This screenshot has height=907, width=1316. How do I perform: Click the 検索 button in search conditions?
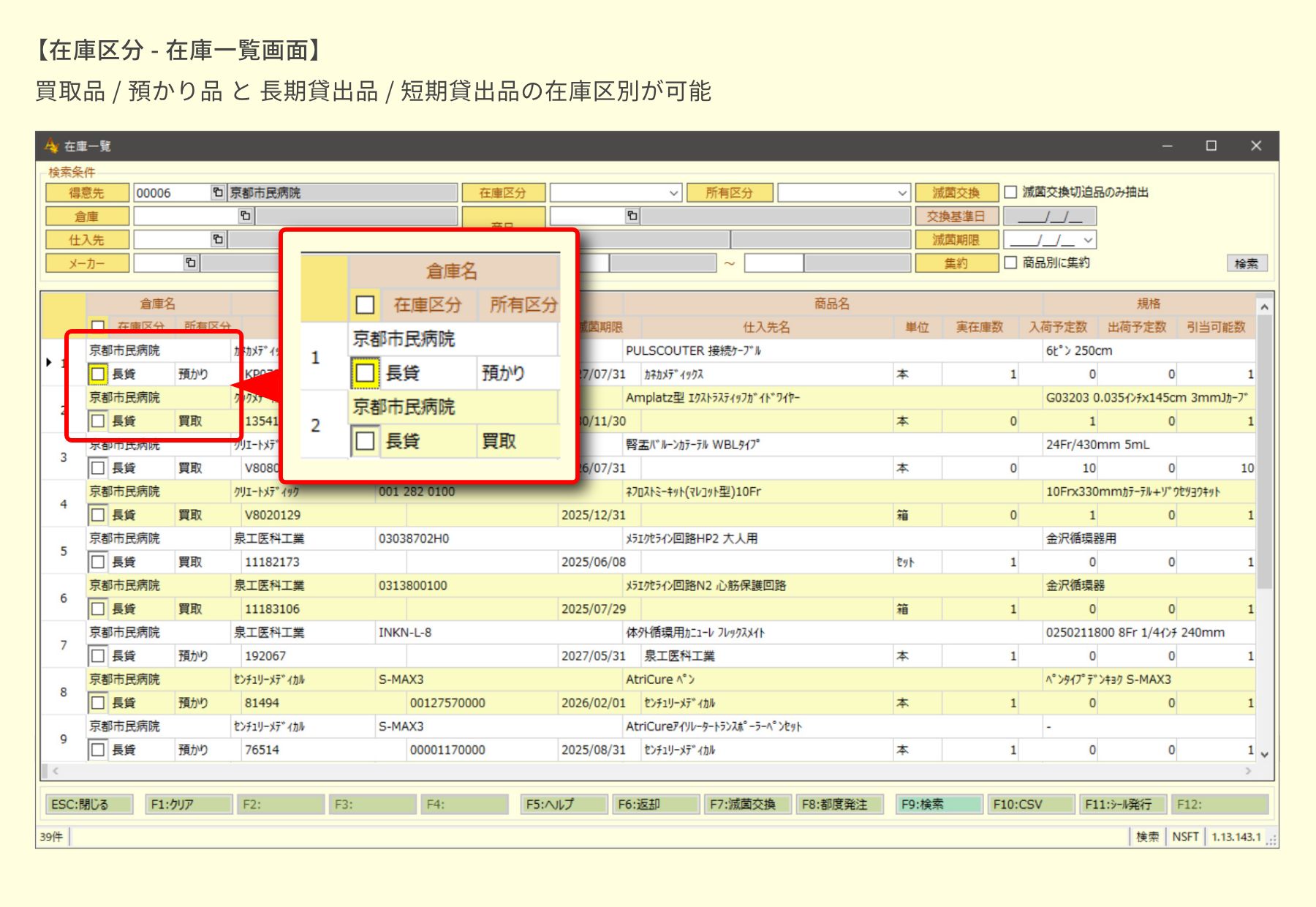point(1247,263)
